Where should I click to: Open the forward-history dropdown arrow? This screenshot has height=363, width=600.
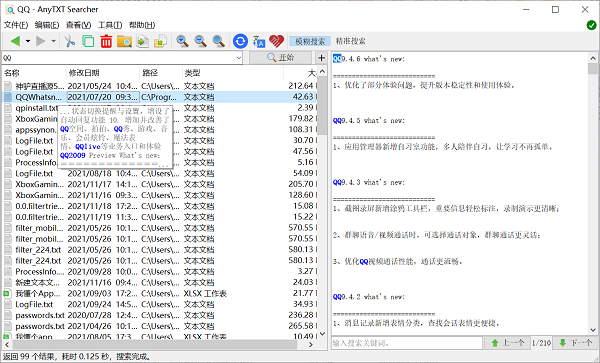coord(53,41)
